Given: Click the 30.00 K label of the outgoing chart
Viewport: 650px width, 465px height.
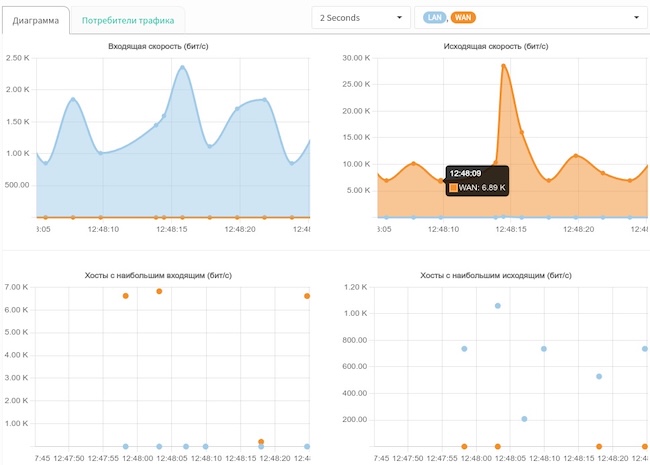Looking at the screenshot, I should (x=356, y=58).
